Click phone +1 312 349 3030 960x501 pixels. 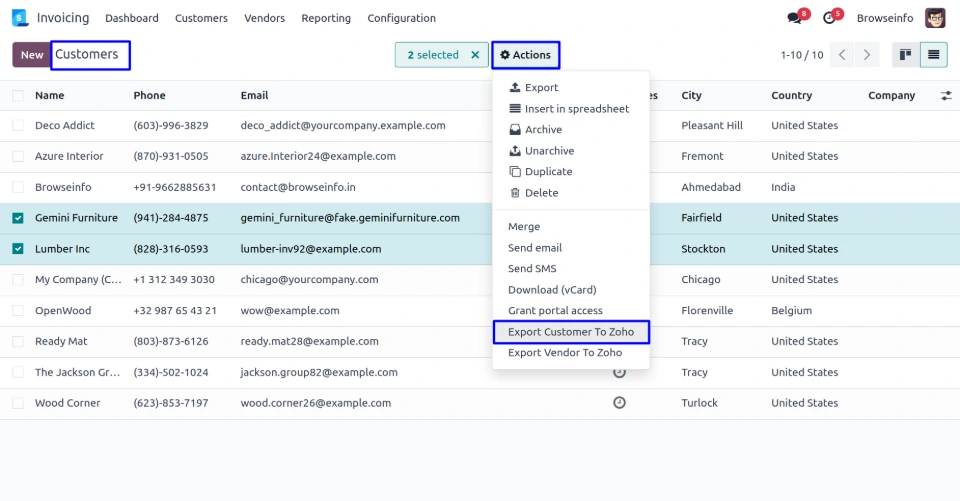(174, 280)
